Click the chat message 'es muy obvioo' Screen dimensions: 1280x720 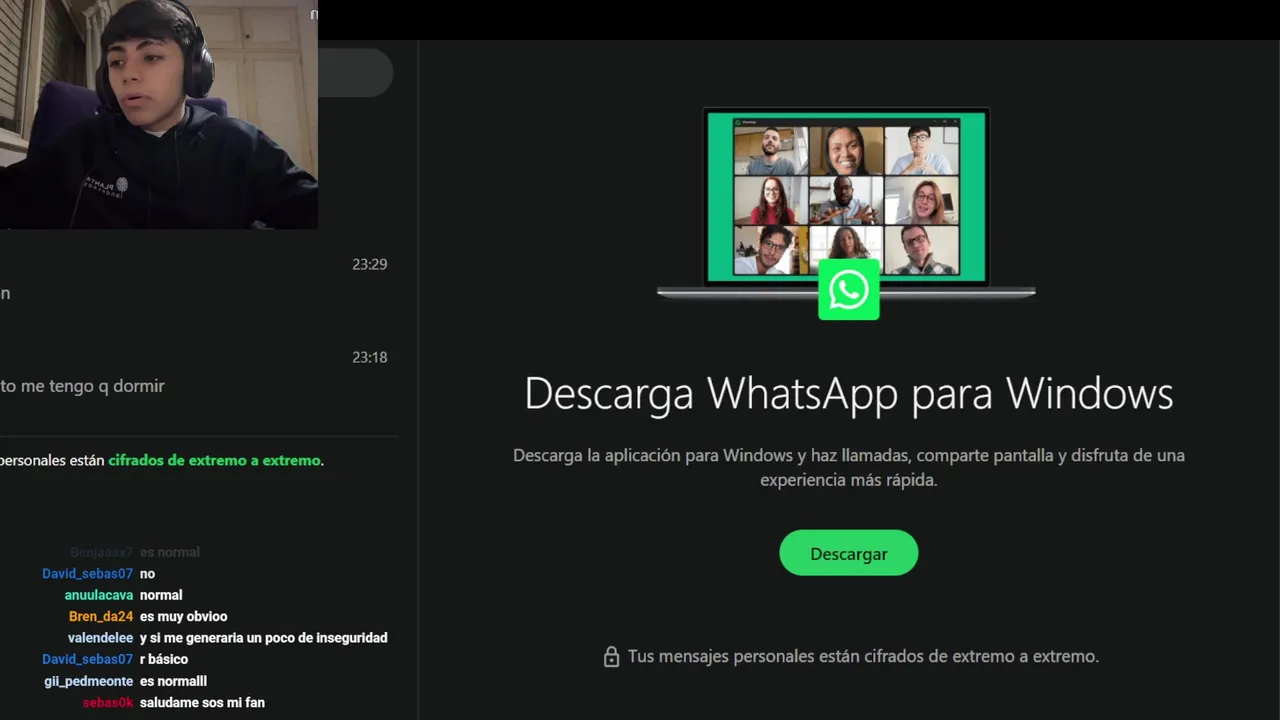click(184, 617)
